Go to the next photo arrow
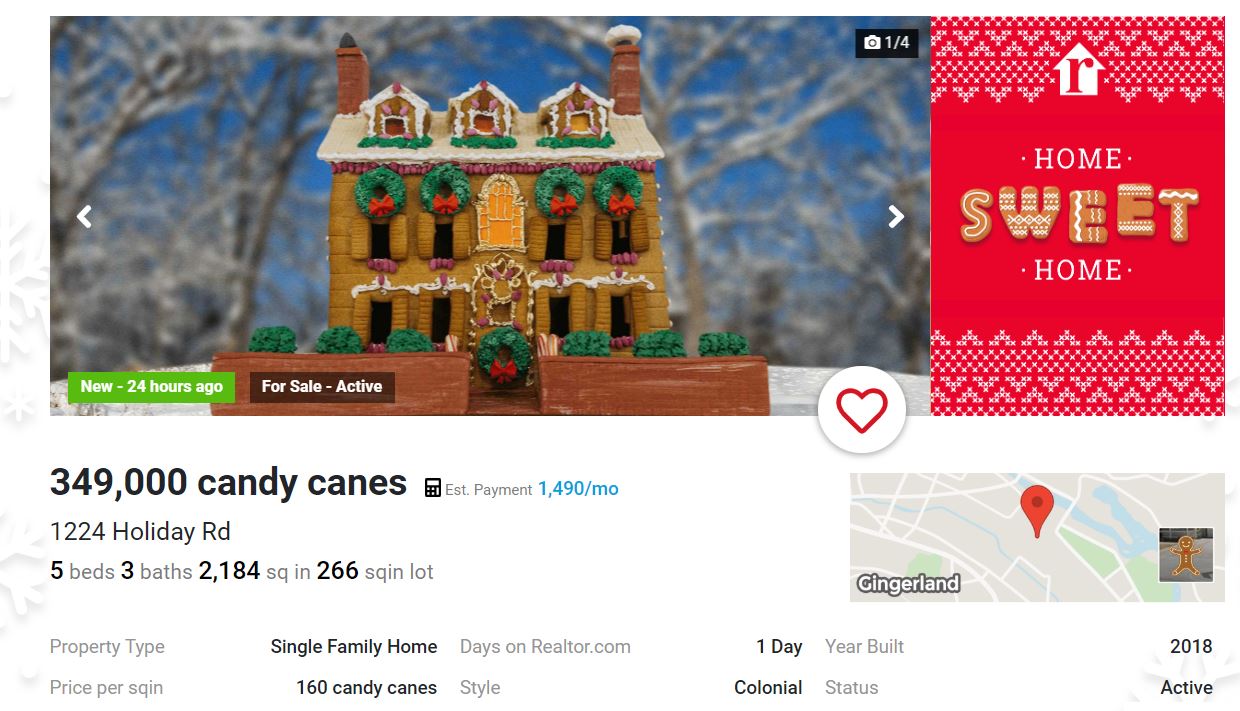 point(896,216)
